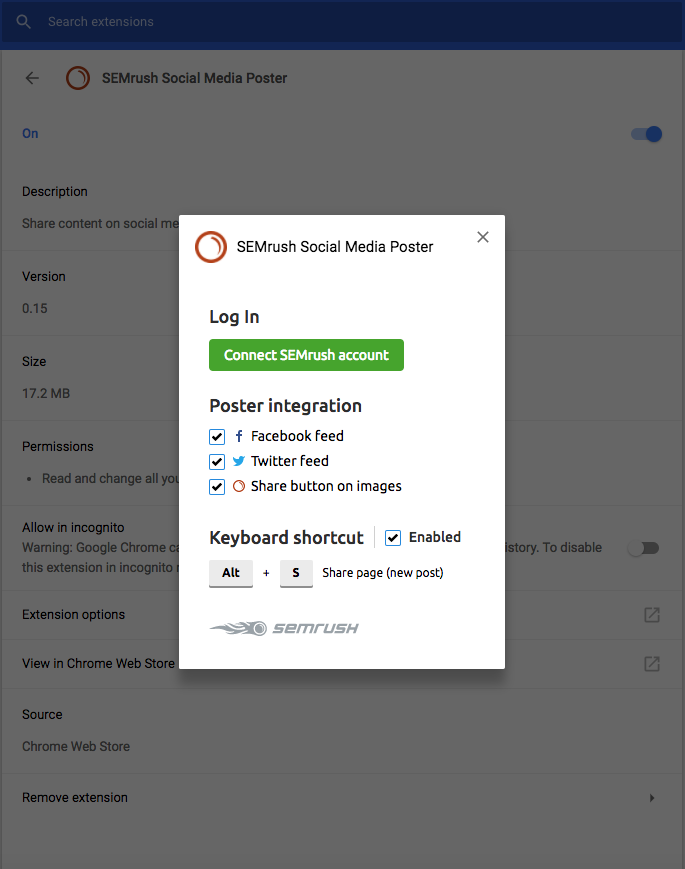This screenshot has height=869, width=685.
Task: Uncheck the Twitter feed checkbox
Action: click(x=217, y=462)
